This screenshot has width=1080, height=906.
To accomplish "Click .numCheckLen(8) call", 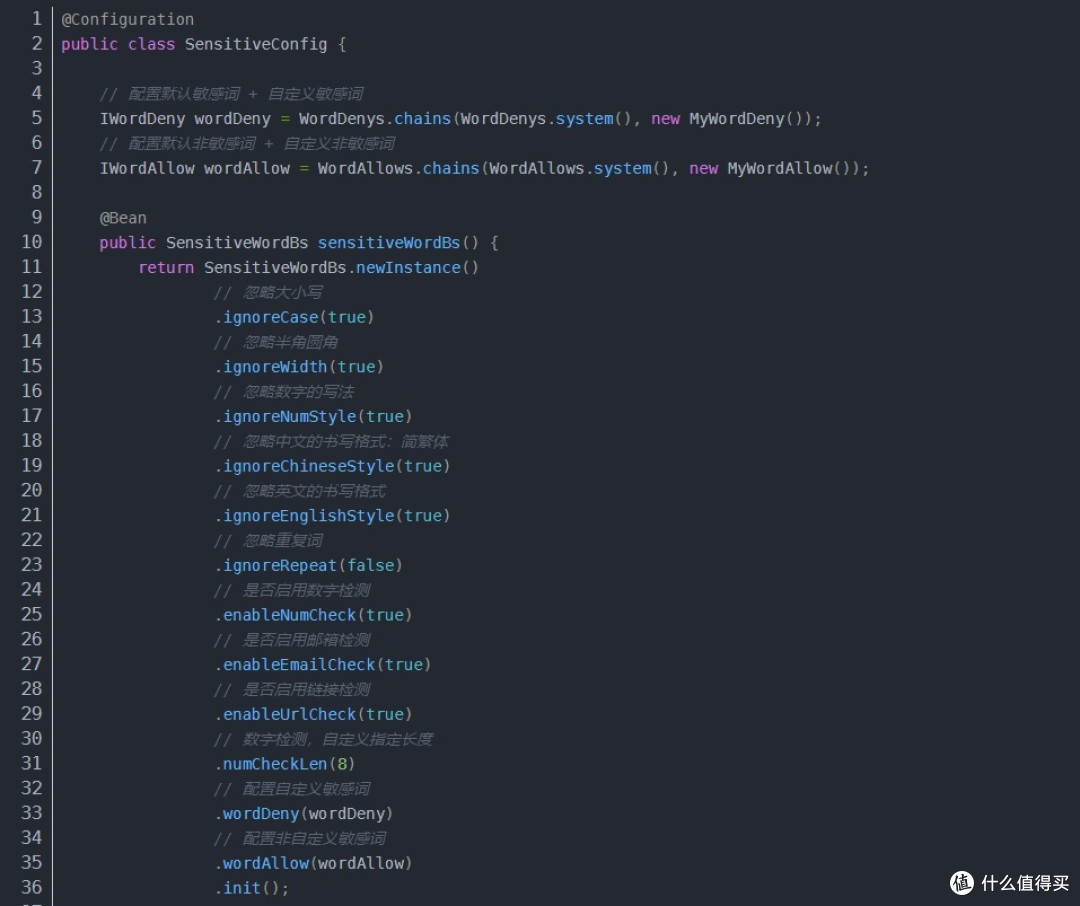I will pos(284,763).
